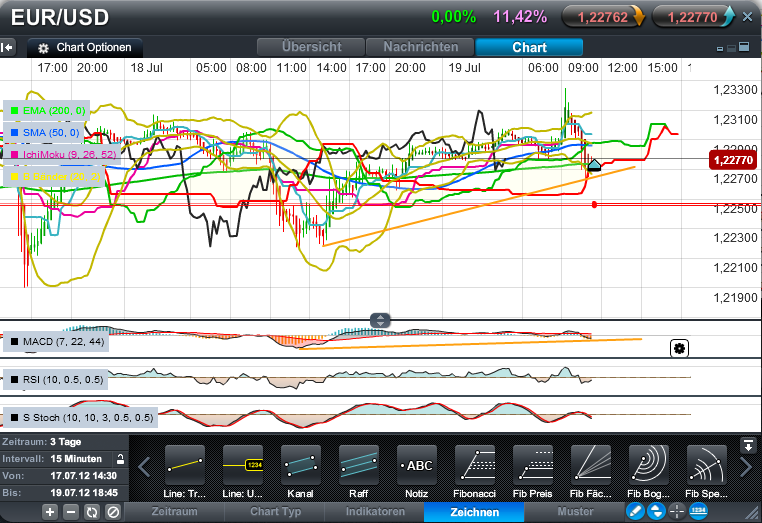
Task: Toggle the interval lock padlock icon
Action: point(120,459)
